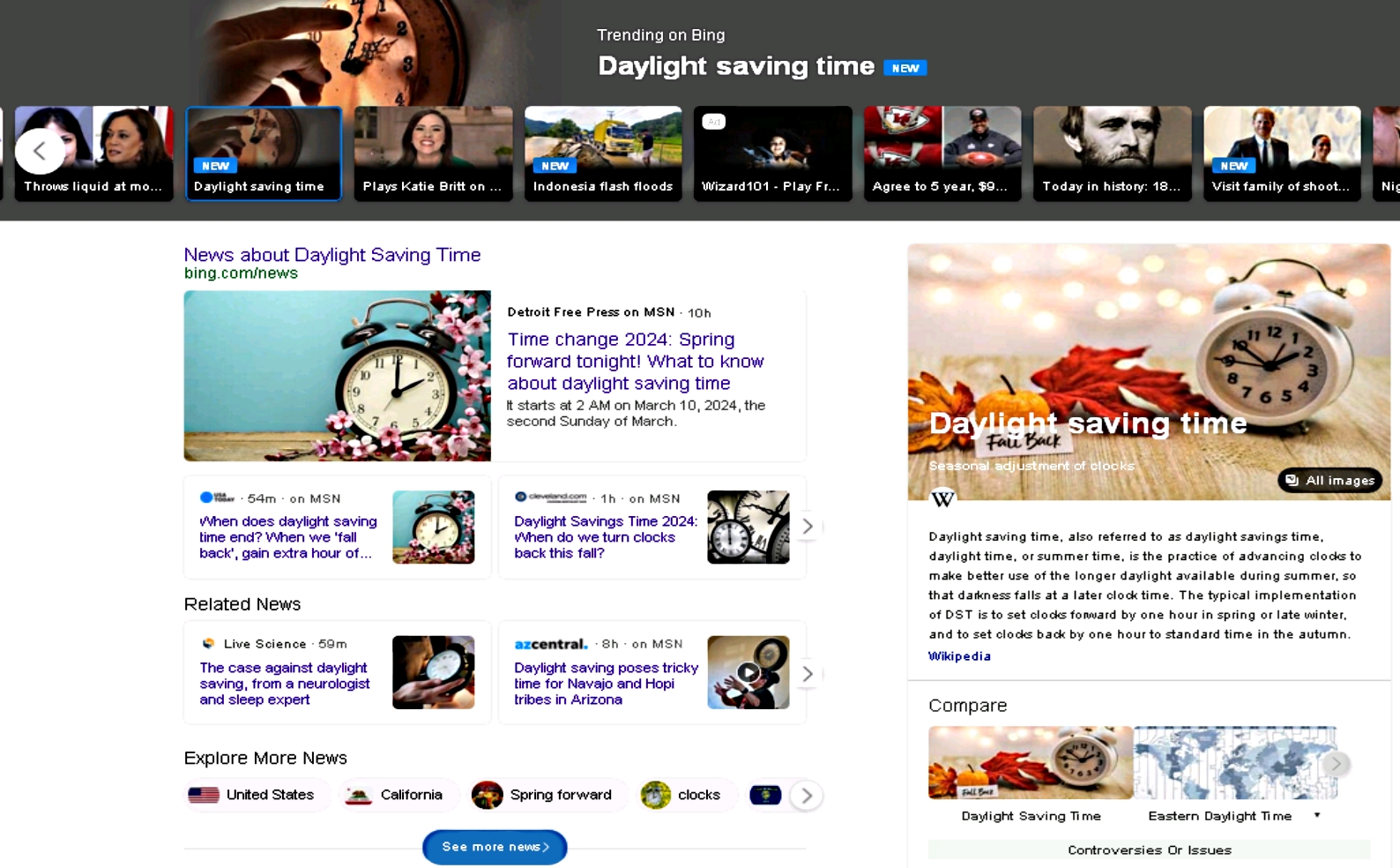Click the United States flag icon
Viewport: 1400px width, 868px height.
pyautogui.click(x=204, y=795)
